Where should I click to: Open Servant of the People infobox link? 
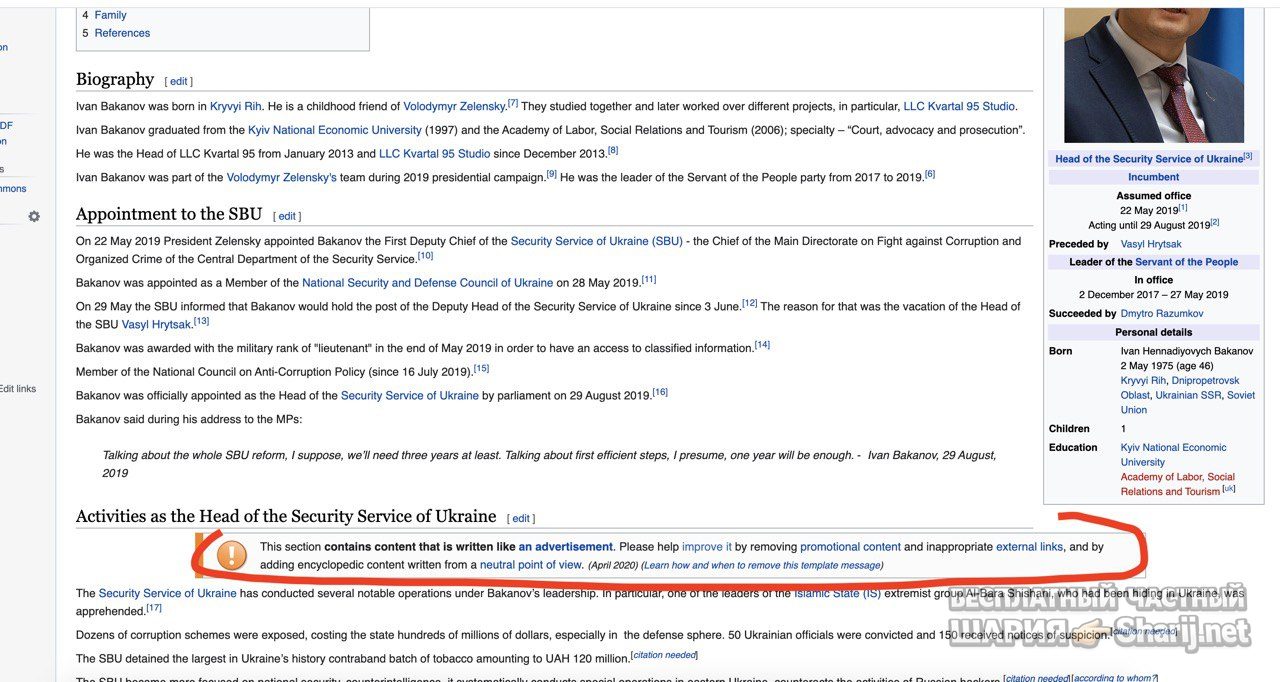[x=1186, y=262]
